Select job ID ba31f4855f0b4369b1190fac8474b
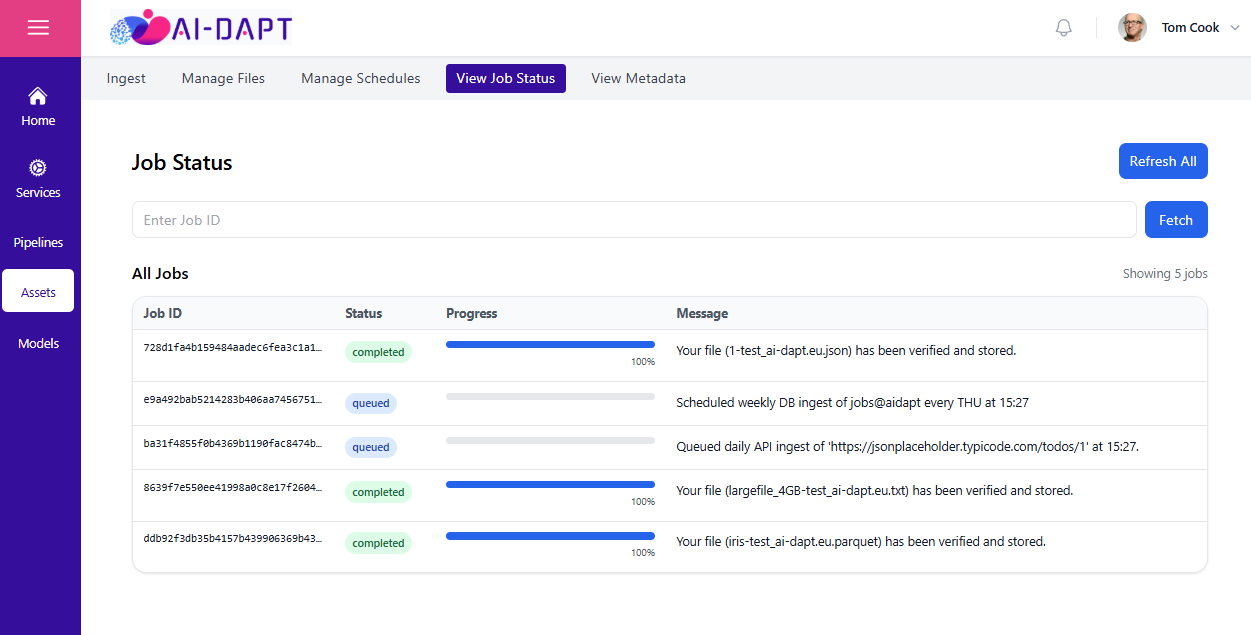Viewport: 1251px width, 635px height. click(233, 443)
